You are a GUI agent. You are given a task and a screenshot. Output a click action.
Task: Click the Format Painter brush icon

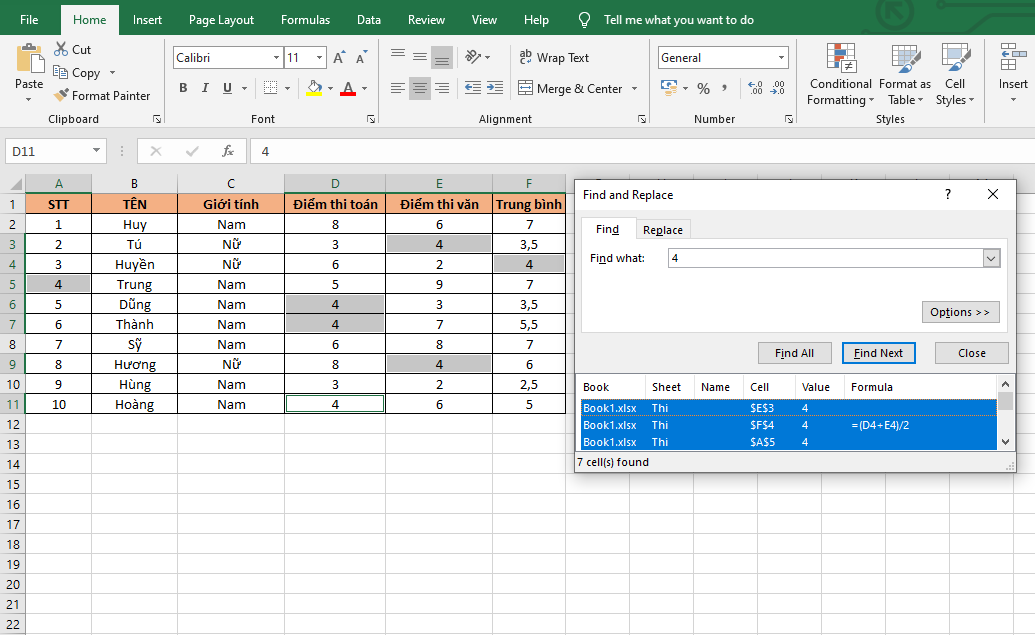(61, 96)
